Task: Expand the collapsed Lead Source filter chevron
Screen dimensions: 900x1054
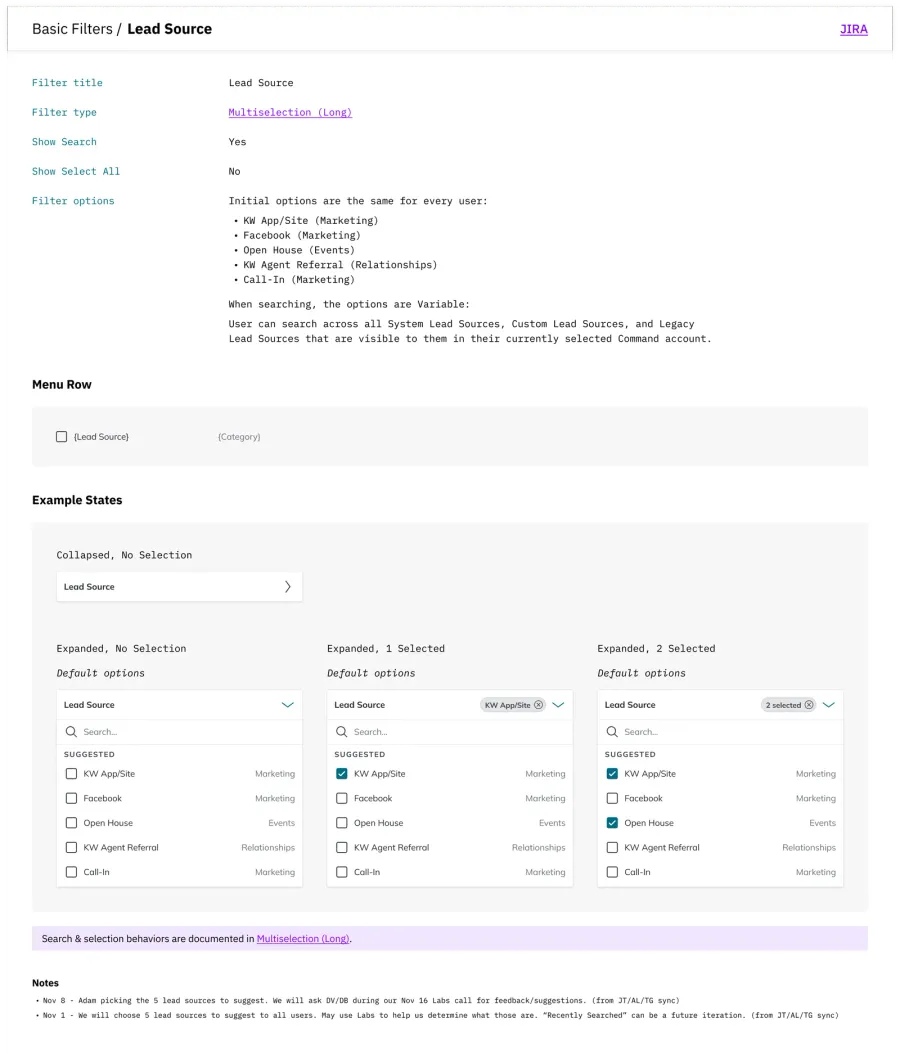Action: point(288,587)
